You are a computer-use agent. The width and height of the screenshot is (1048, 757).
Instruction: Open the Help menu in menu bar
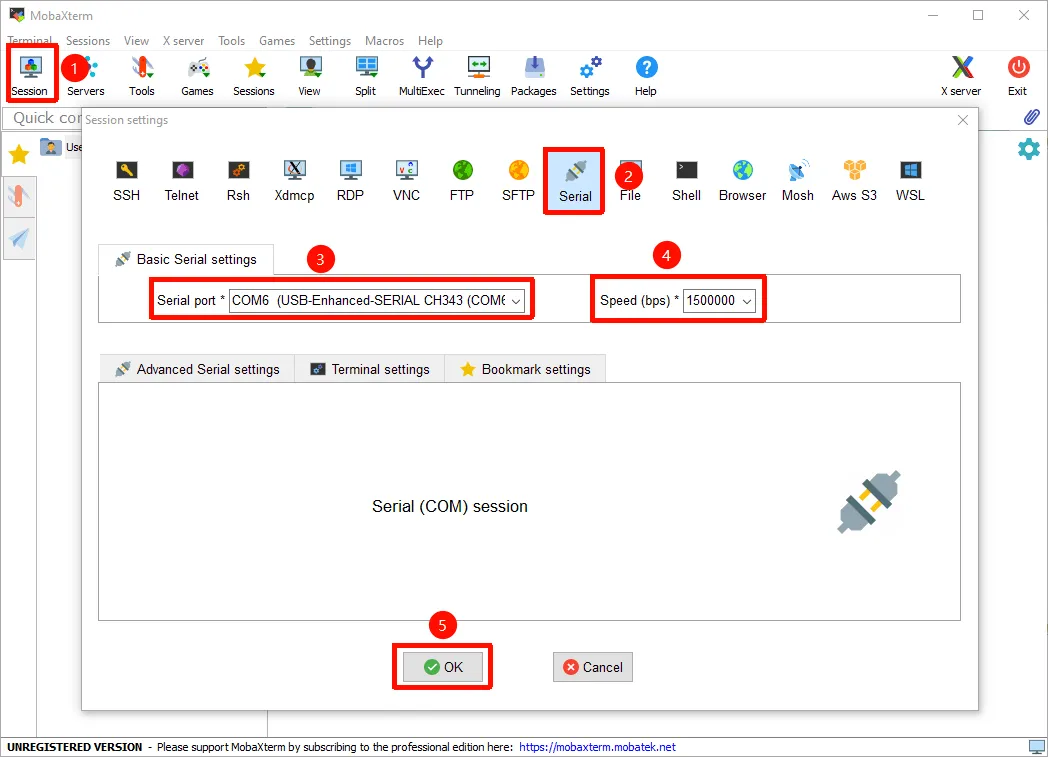pyautogui.click(x=430, y=41)
